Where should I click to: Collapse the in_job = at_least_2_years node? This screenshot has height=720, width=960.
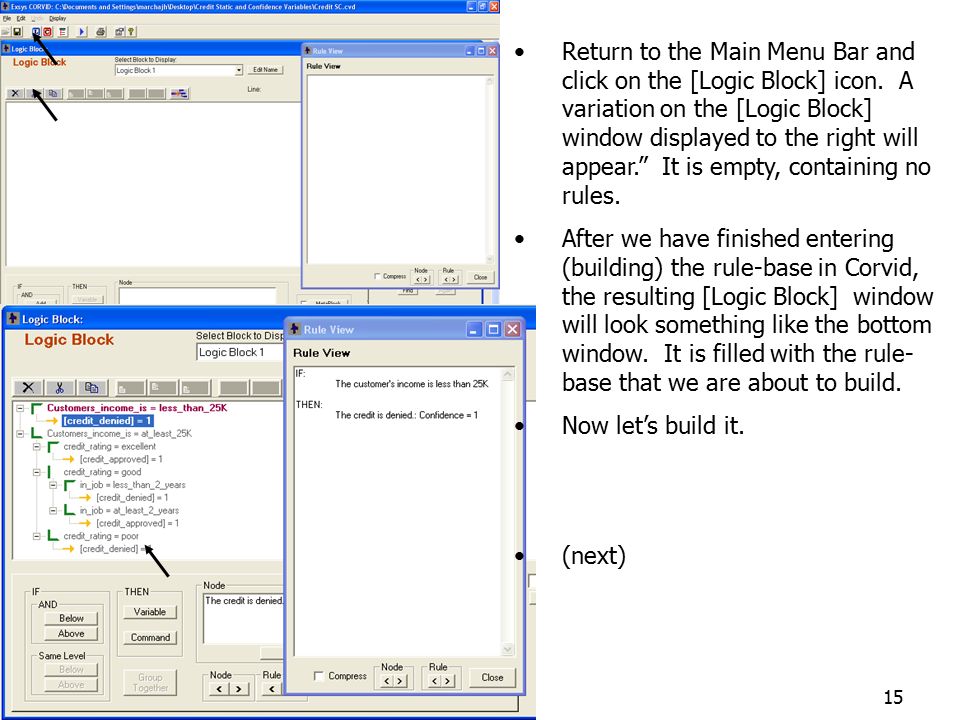click(53, 510)
